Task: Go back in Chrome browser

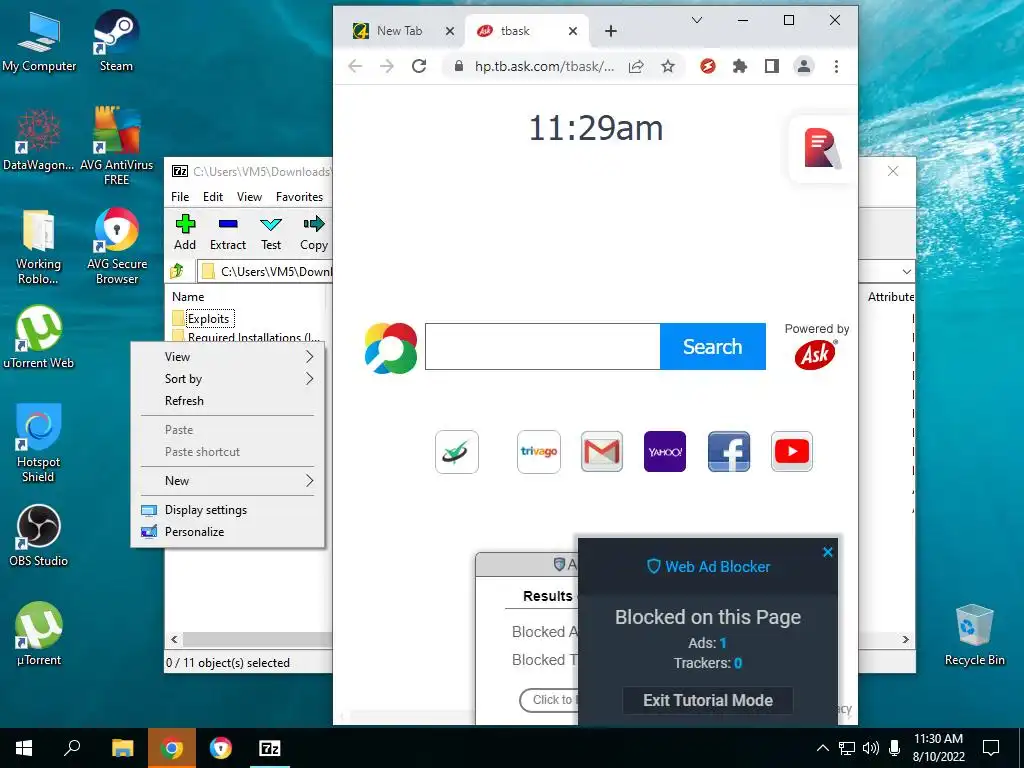Action: (x=355, y=66)
